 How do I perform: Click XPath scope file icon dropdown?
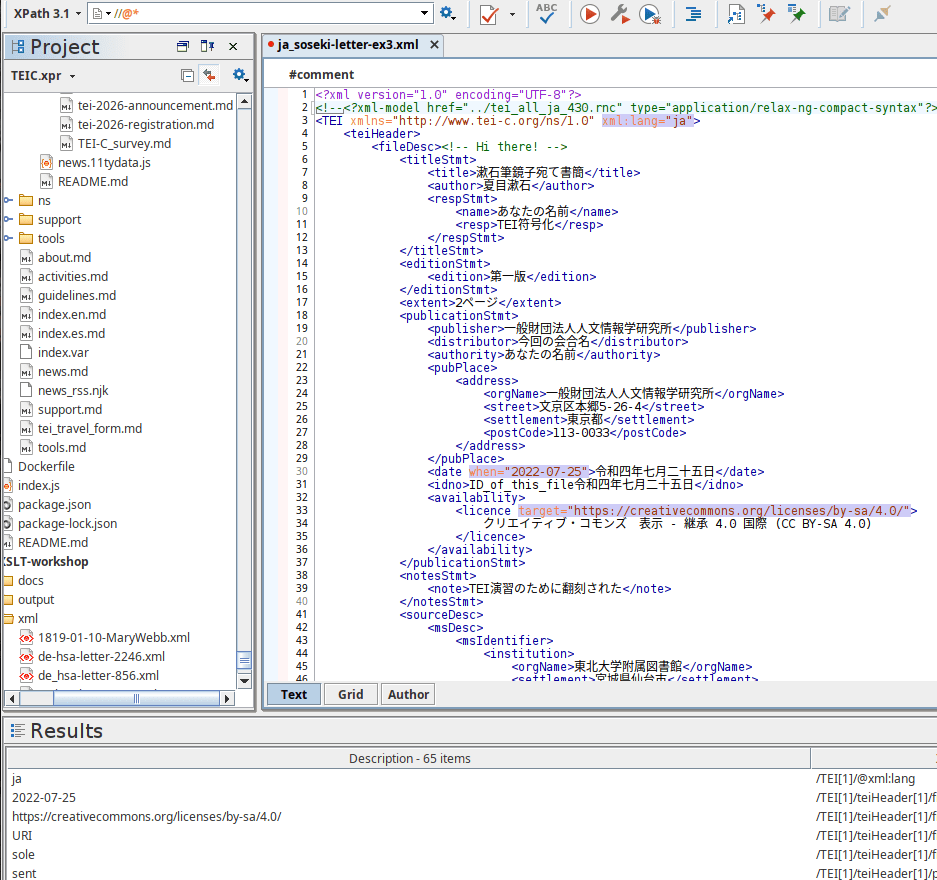click(x=101, y=13)
